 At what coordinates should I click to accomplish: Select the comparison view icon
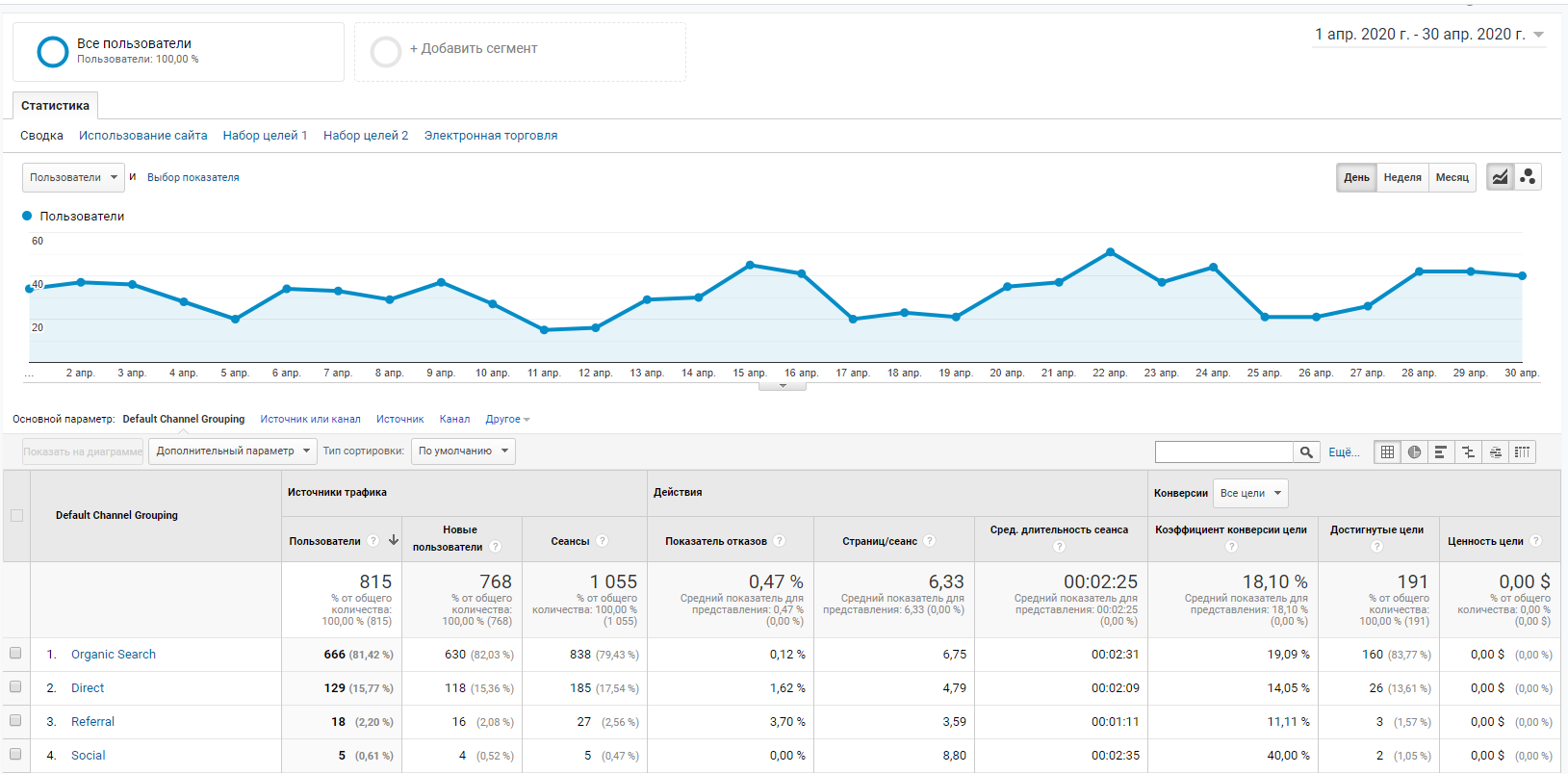click(1468, 452)
